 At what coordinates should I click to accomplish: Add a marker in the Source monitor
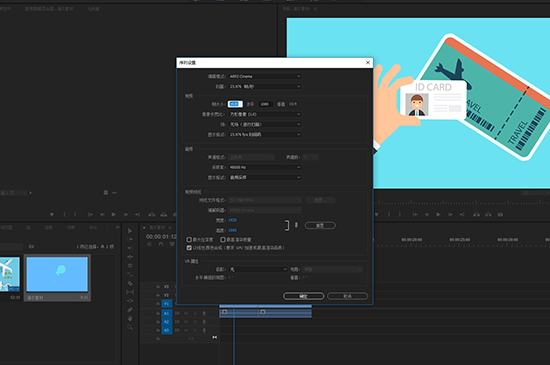(x=52, y=214)
